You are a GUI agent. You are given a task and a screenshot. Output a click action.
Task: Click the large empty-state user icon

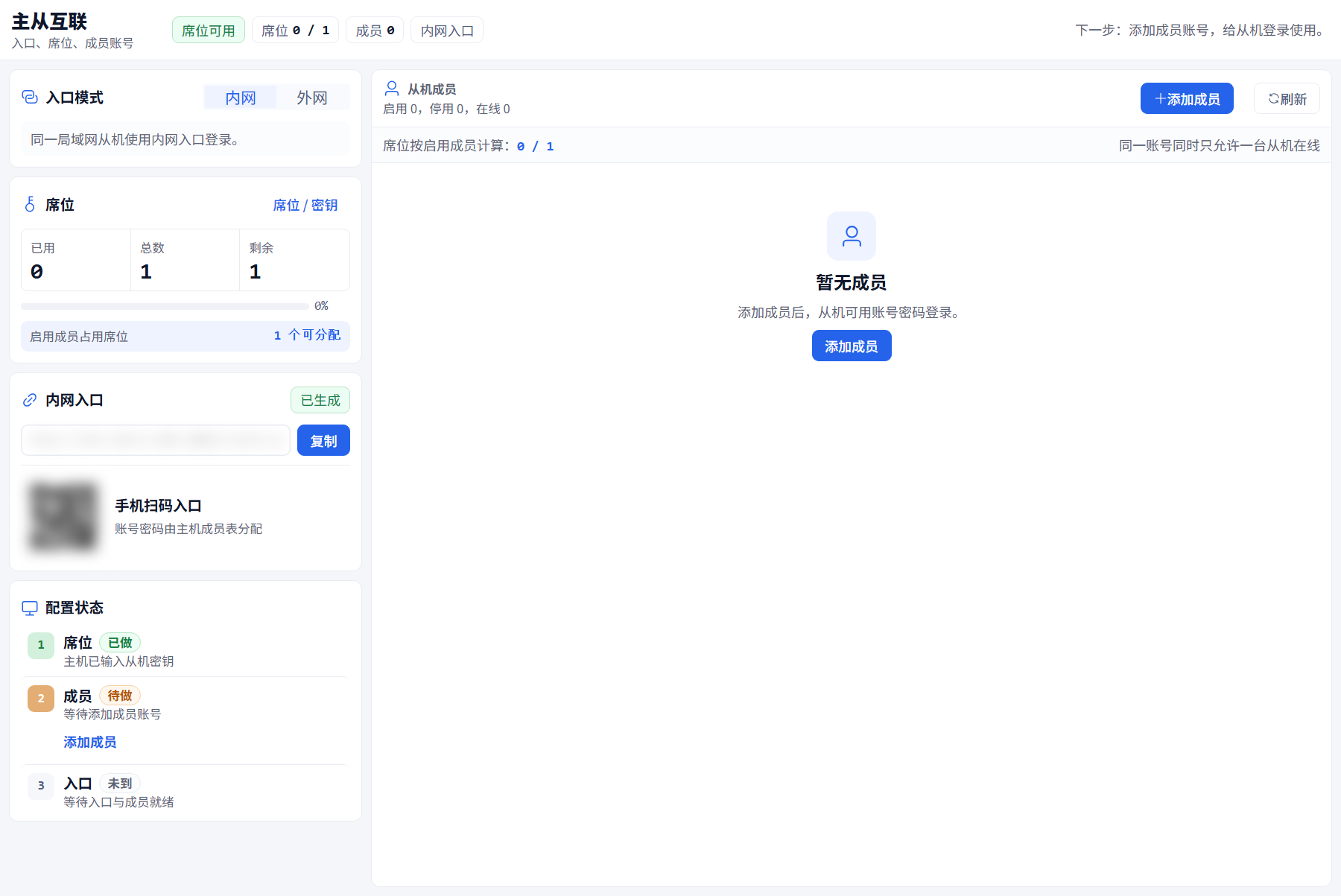tap(852, 236)
